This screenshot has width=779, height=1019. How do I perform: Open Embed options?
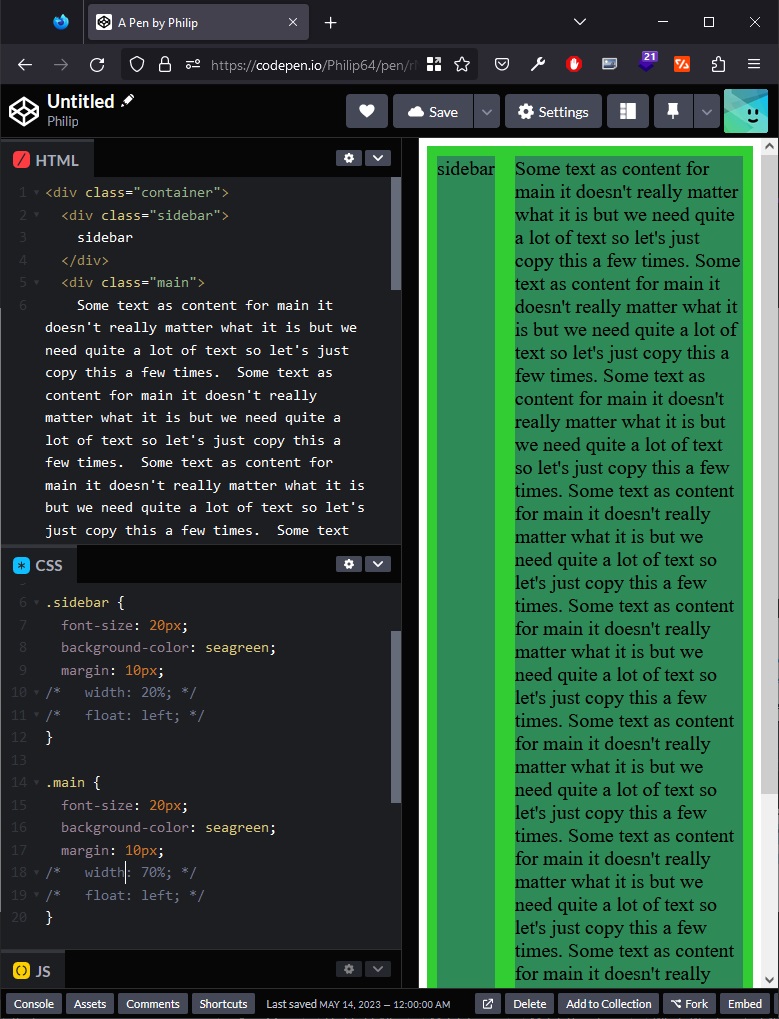point(745,1004)
